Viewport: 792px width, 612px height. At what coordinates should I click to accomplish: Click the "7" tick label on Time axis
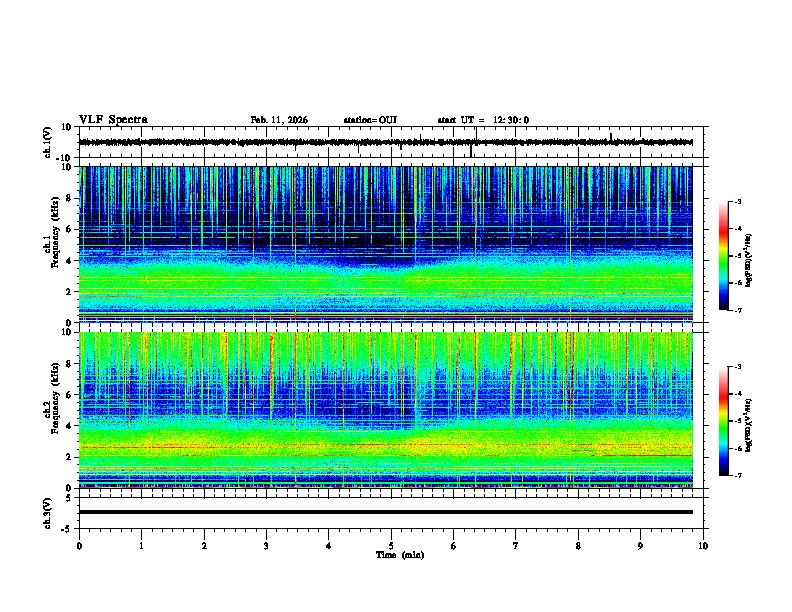click(x=516, y=546)
